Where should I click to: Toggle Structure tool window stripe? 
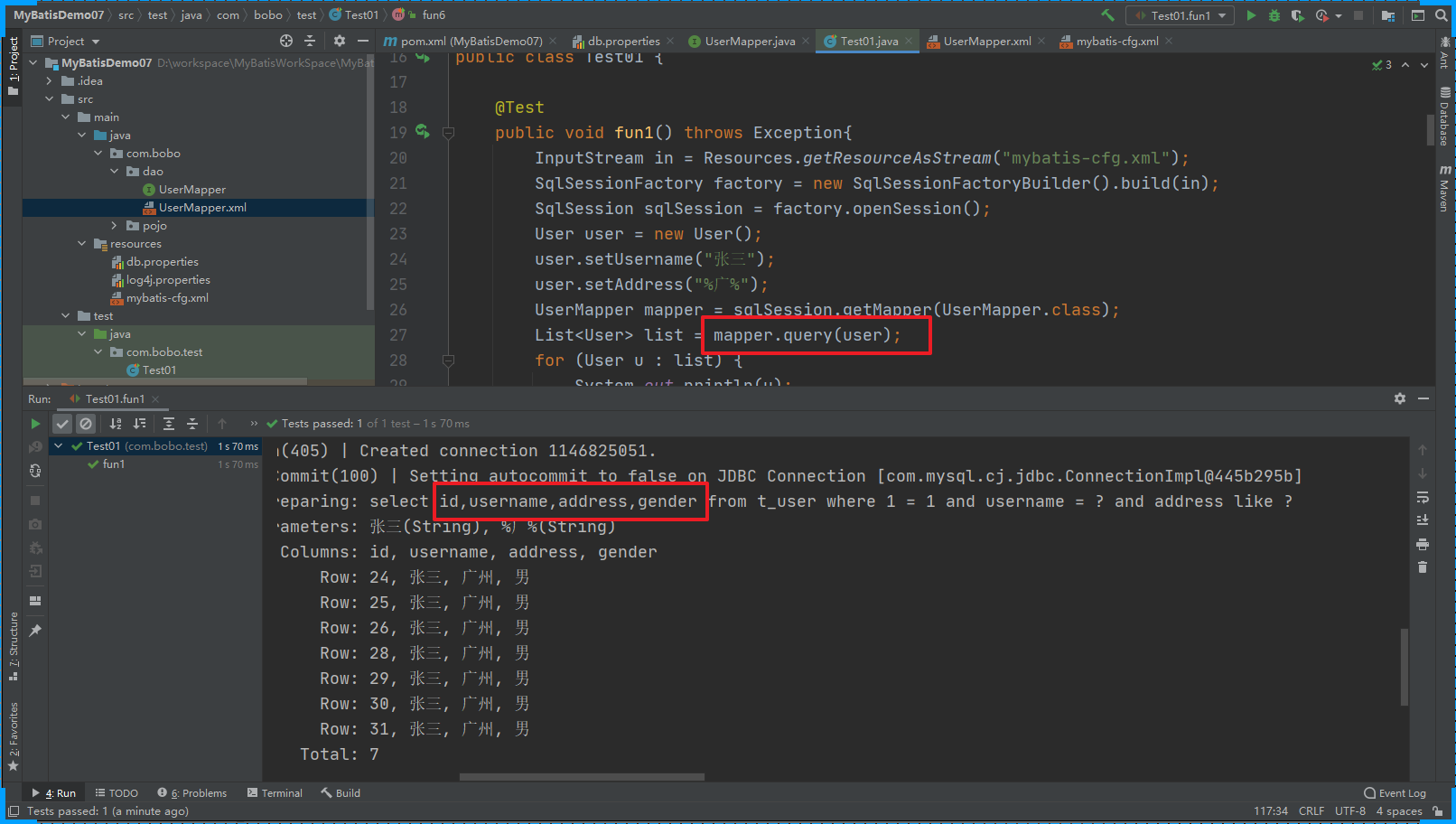coord(14,647)
